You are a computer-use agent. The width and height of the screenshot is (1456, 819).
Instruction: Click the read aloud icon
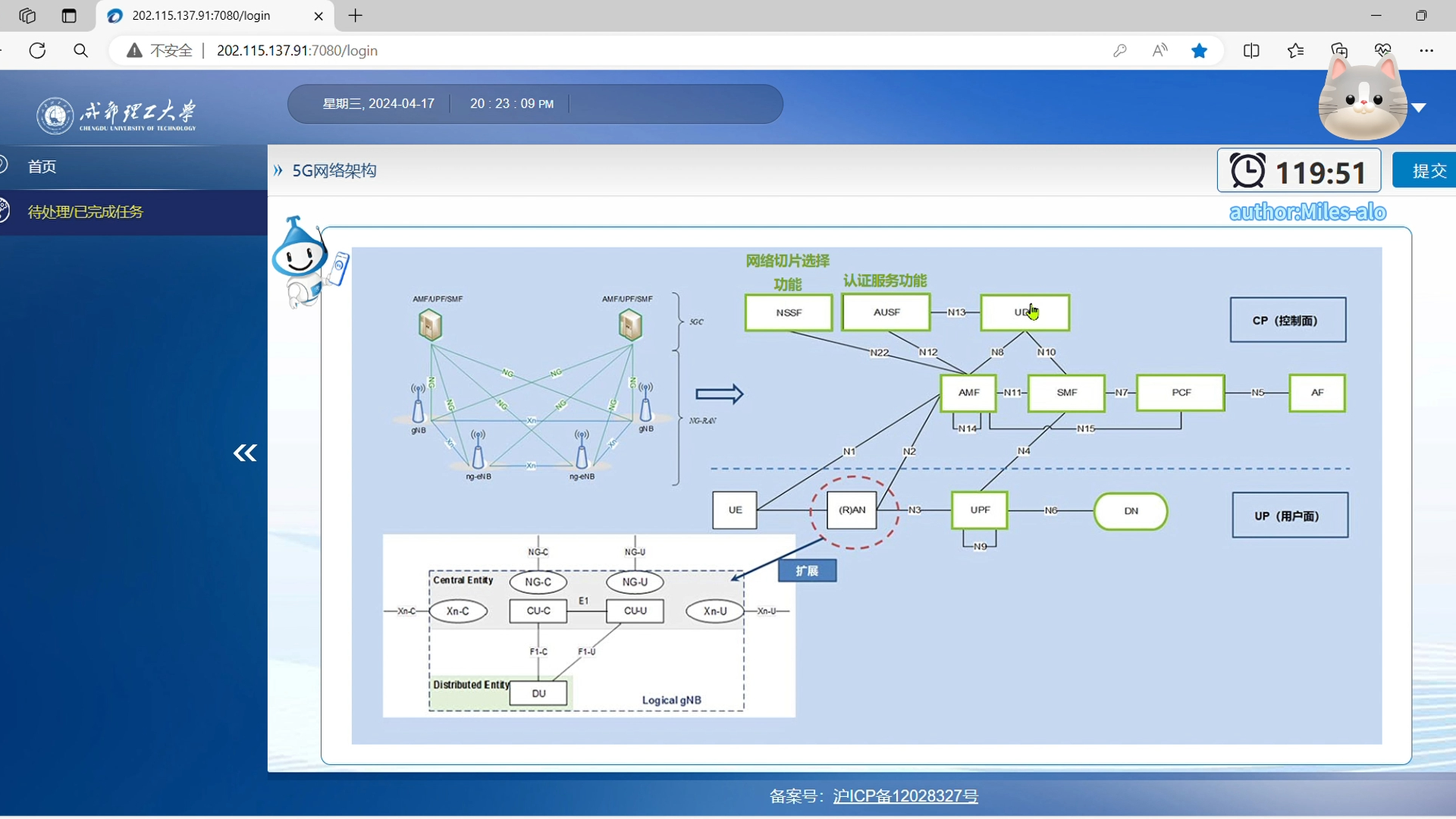(1159, 51)
